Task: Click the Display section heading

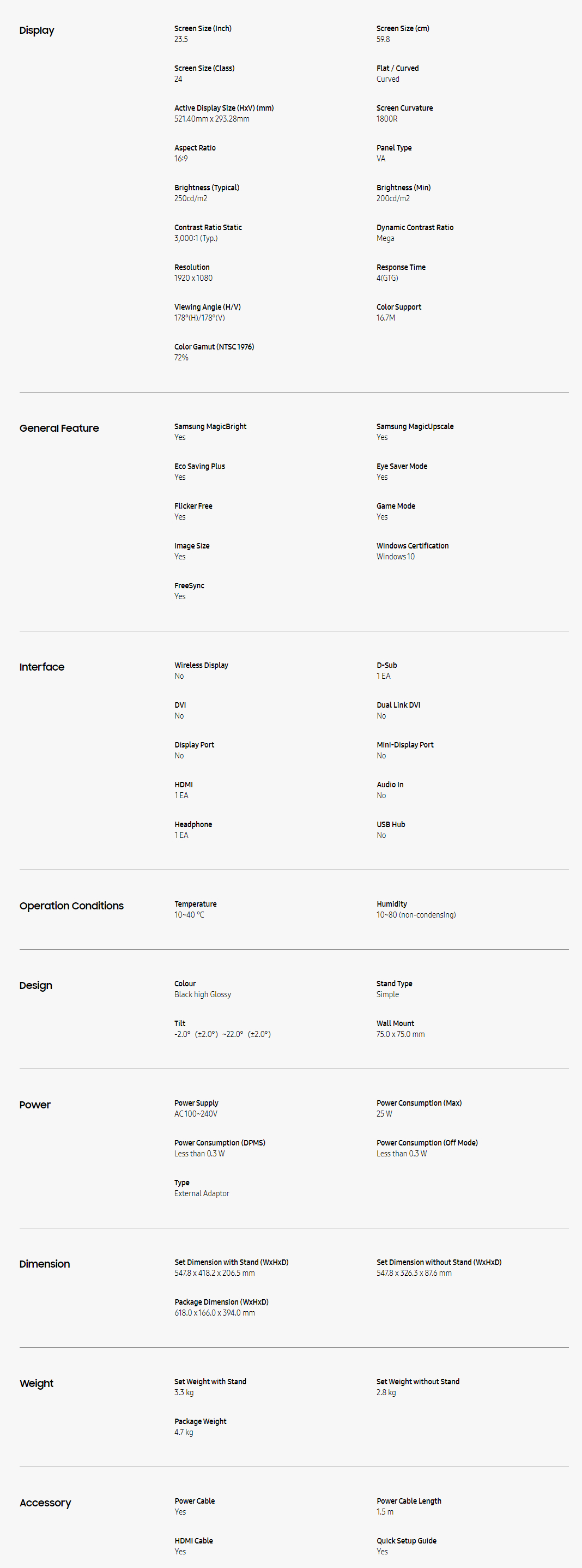Action: pyautogui.click(x=37, y=31)
